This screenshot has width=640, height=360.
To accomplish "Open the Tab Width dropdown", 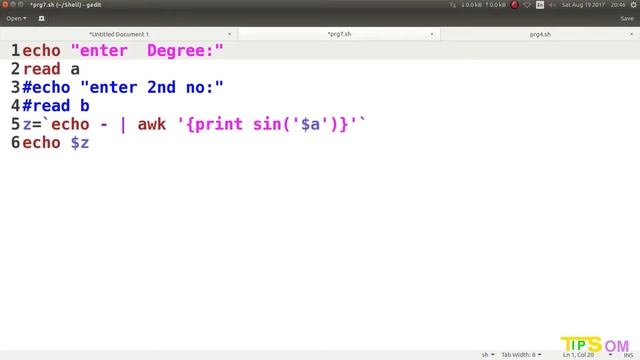I will click(x=521, y=355).
